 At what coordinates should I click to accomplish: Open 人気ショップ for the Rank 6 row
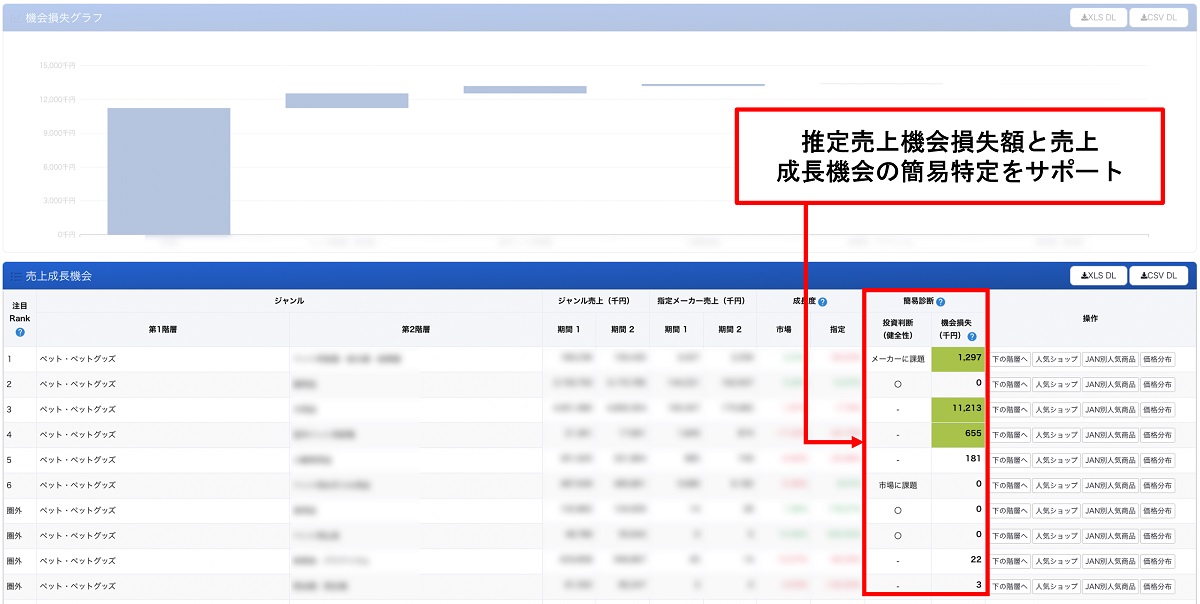[x=1055, y=485]
